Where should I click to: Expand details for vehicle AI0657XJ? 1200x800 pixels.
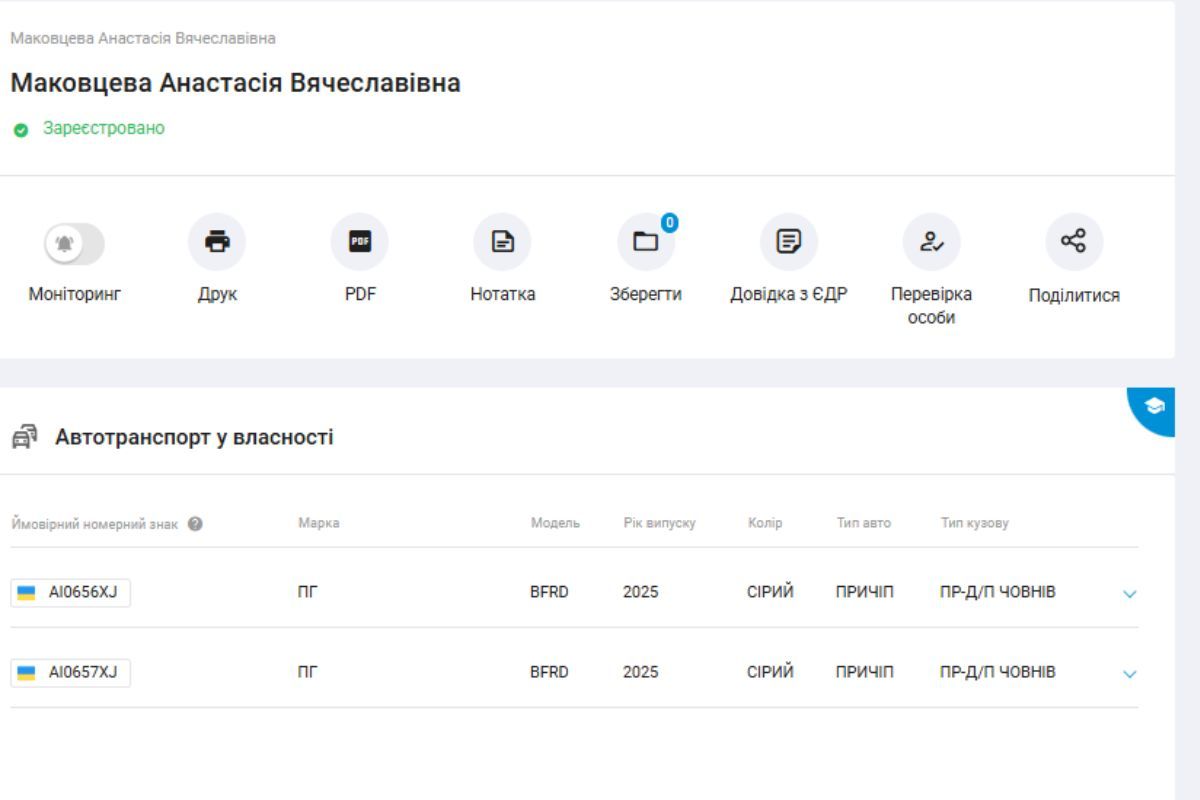tap(1129, 672)
